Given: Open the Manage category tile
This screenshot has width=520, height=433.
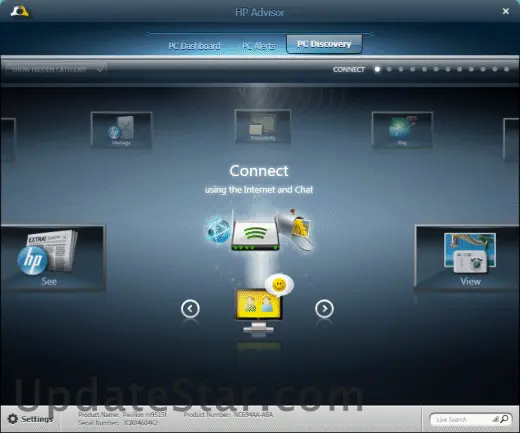Looking at the screenshot, I should click(121, 130).
